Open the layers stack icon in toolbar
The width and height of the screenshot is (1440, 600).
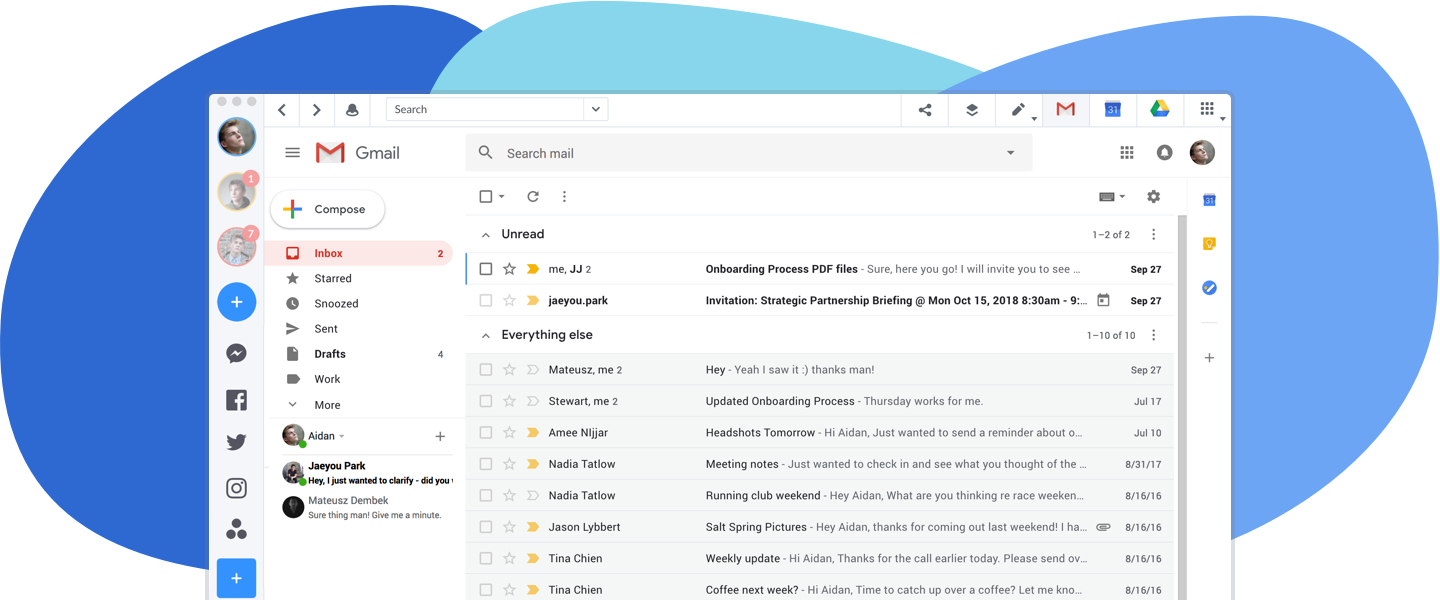(972, 110)
